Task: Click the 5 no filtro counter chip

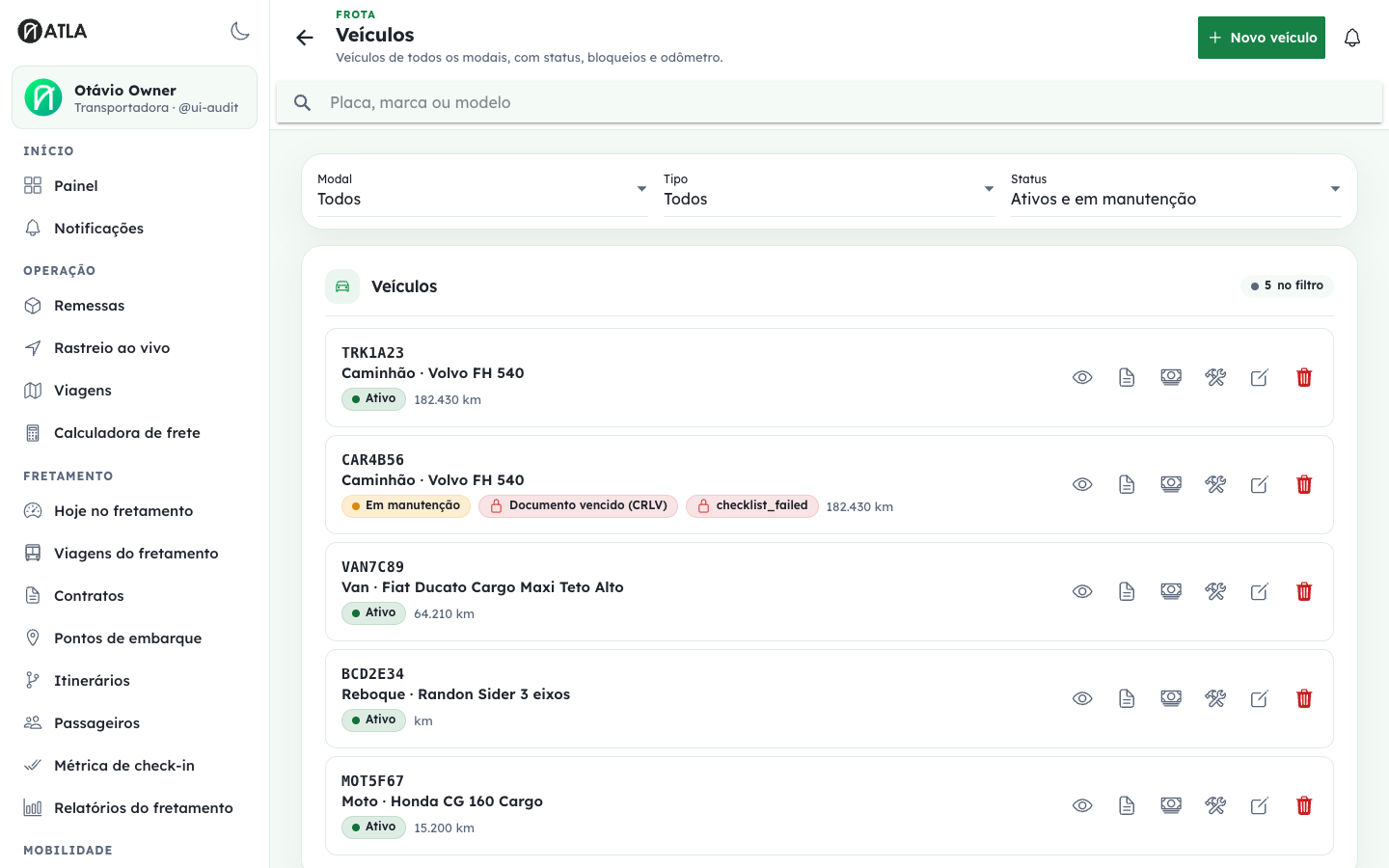Action: pos(1287,285)
